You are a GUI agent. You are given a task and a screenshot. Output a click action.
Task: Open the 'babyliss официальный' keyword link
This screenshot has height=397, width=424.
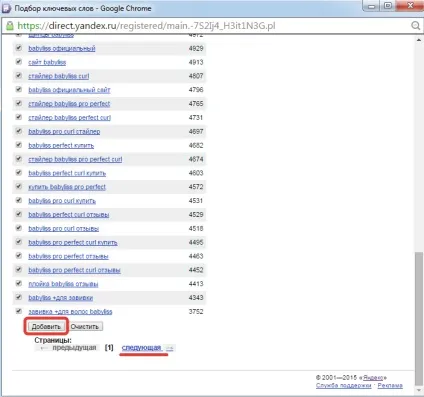click(x=62, y=49)
